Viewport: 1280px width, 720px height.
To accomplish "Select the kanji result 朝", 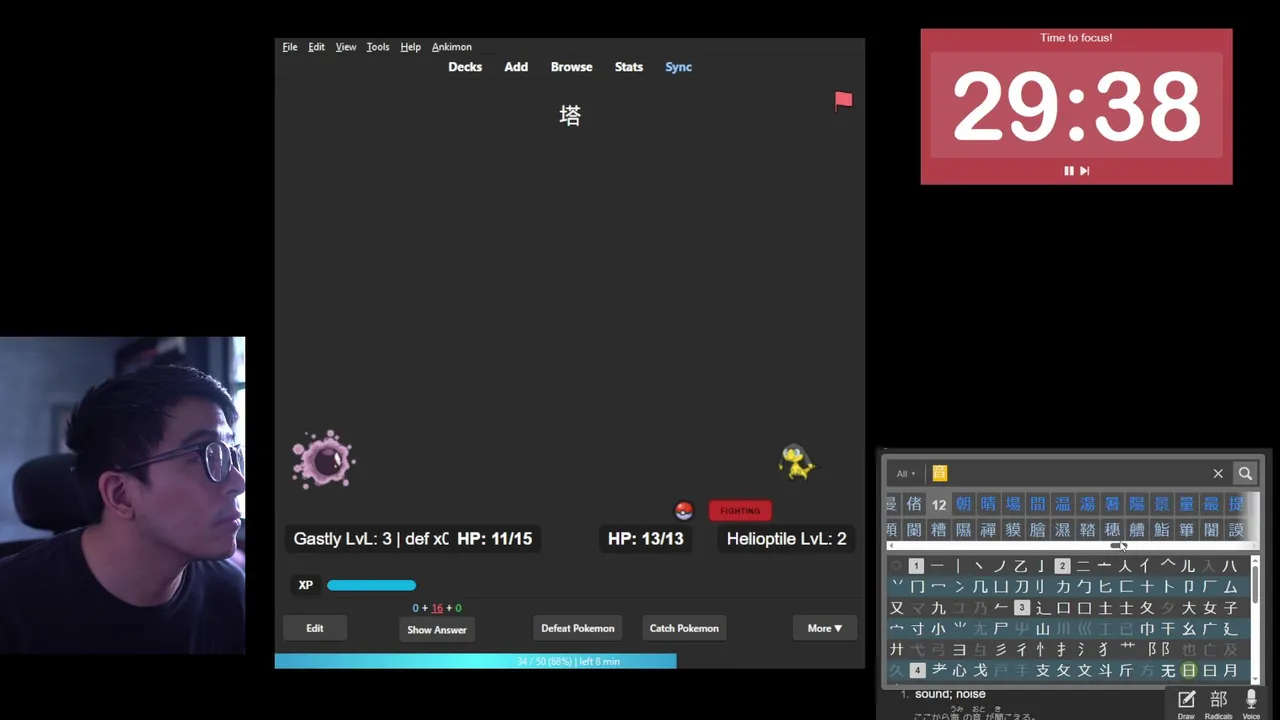I will (963, 504).
